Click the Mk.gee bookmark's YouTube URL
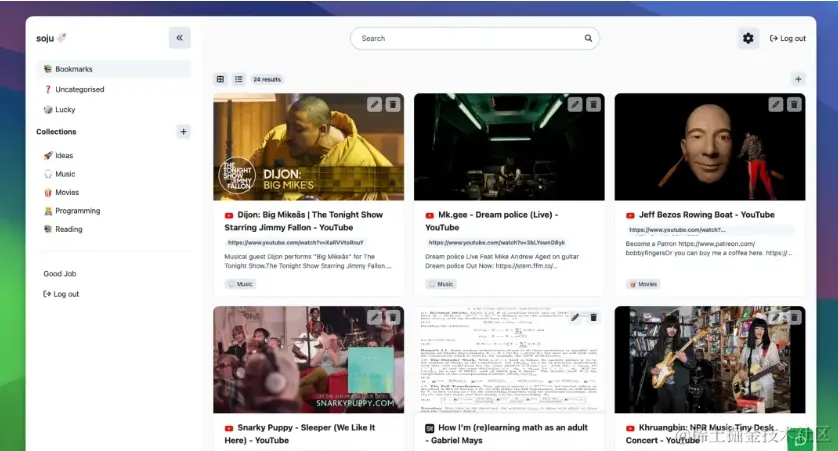Image resolution: width=838 pixels, height=451 pixels. [x=496, y=243]
